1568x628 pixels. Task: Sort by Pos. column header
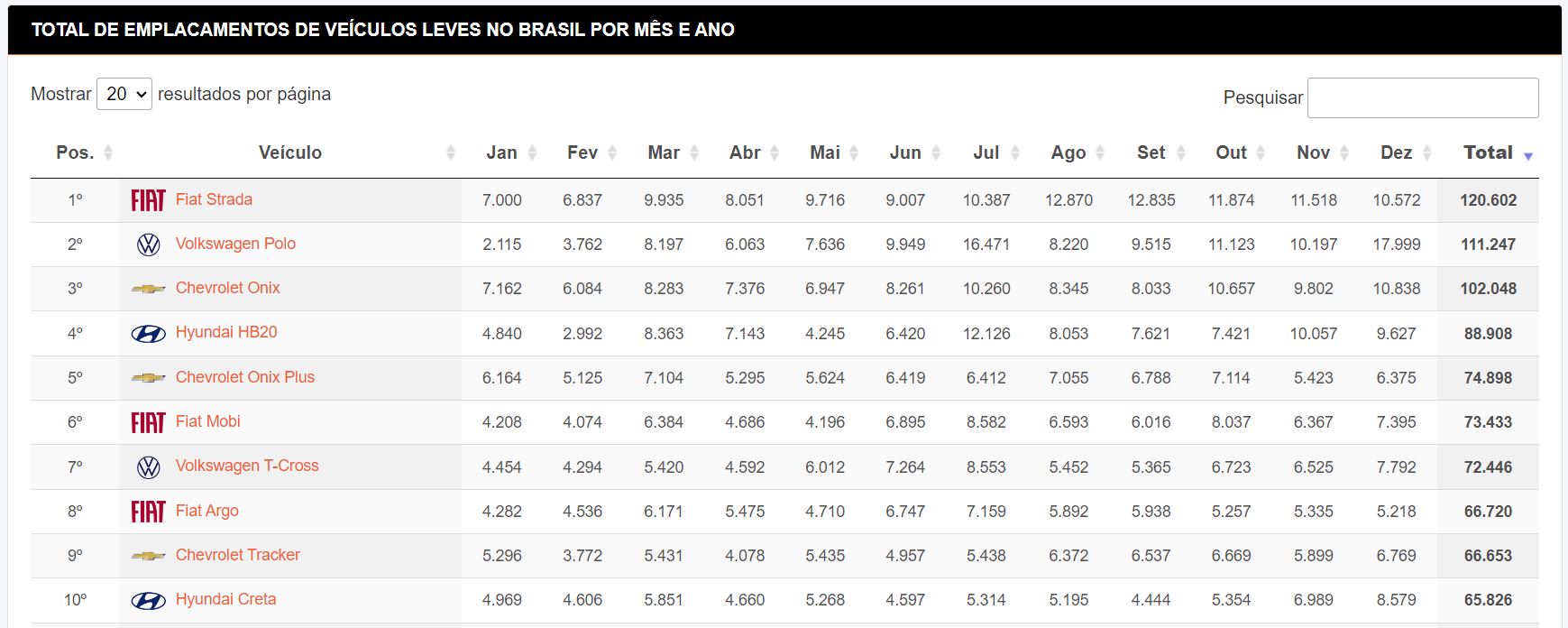[x=75, y=152]
